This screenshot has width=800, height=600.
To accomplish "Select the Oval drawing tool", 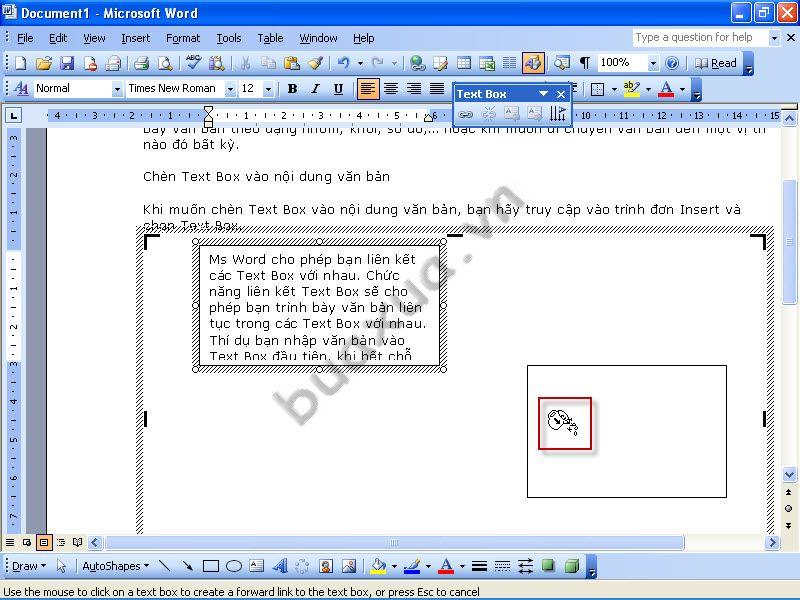I will coord(234,566).
